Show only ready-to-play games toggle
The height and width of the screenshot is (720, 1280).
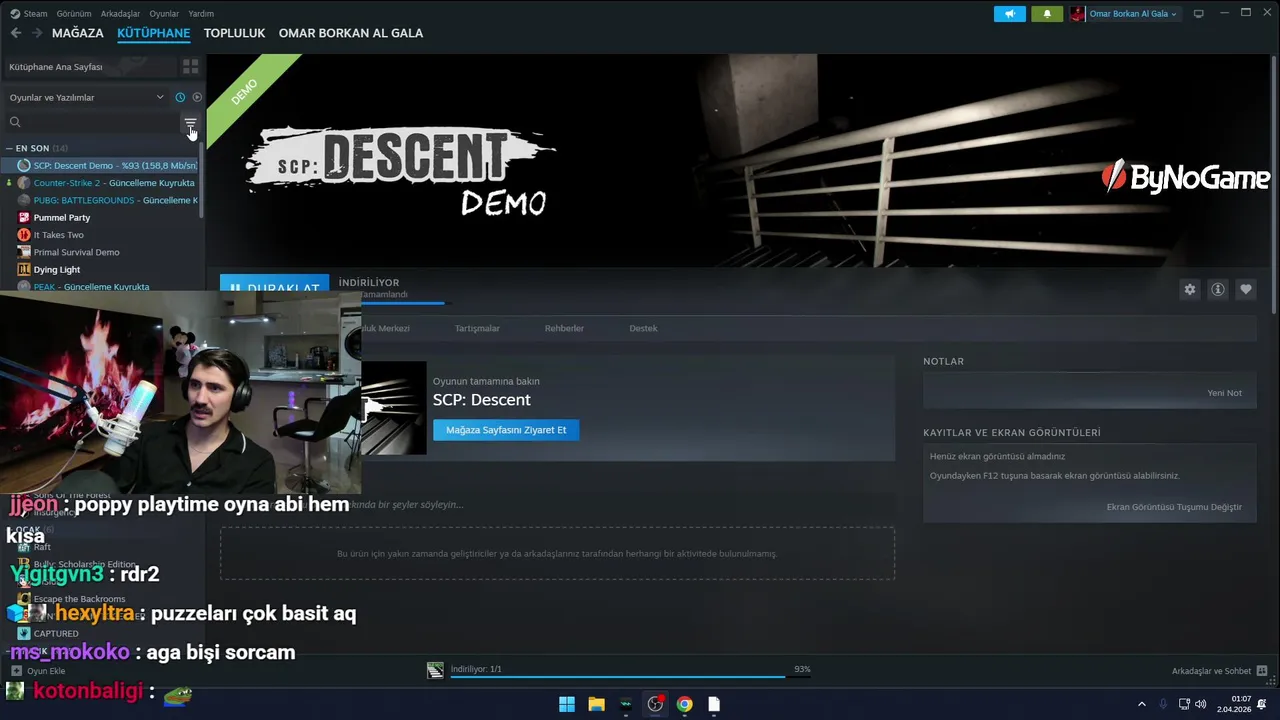pyautogui.click(x=197, y=97)
